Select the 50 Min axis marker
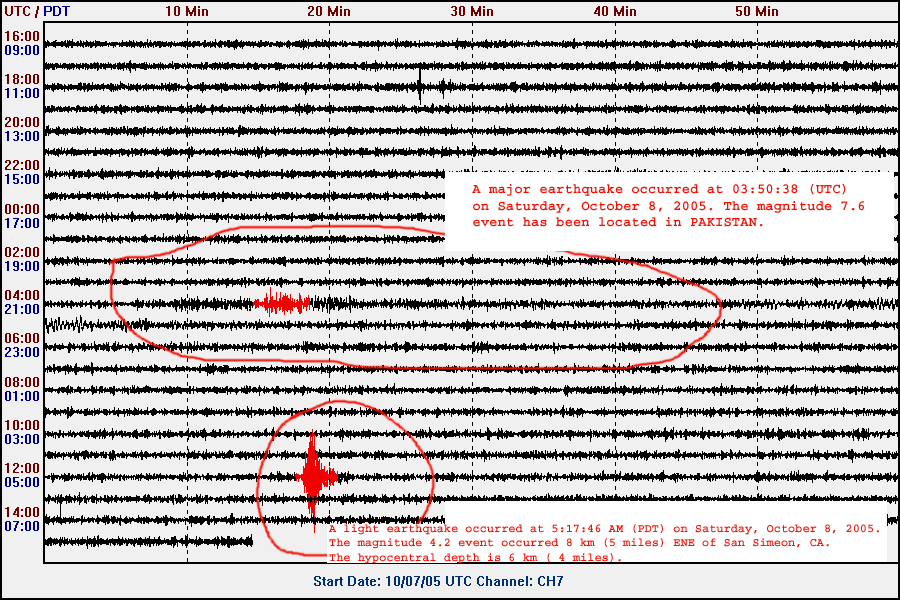The height and width of the screenshot is (600, 900). [x=756, y=11]
